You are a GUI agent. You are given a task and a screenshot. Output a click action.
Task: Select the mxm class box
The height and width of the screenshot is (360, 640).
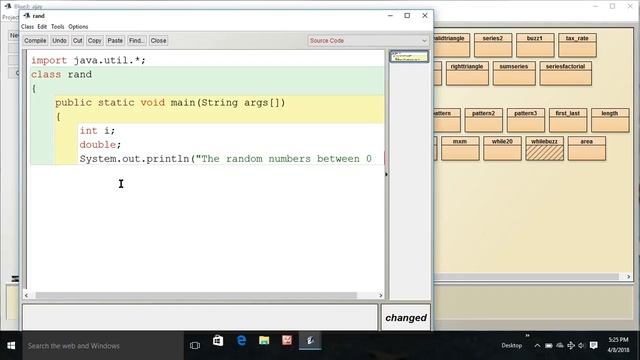(x=460, y=149)
